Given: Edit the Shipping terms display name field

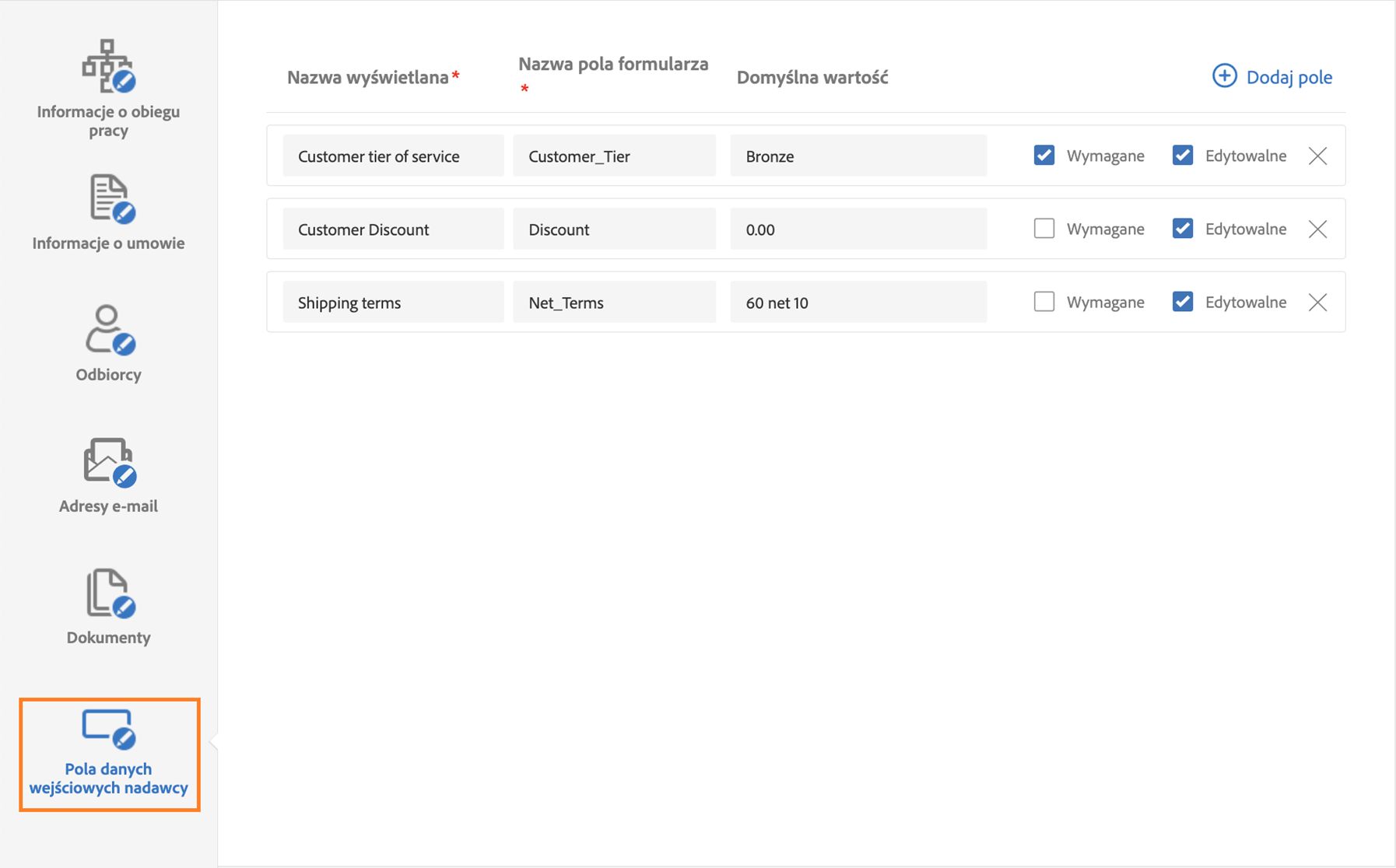Looking at the screenshot, I should tap(393, 302).
